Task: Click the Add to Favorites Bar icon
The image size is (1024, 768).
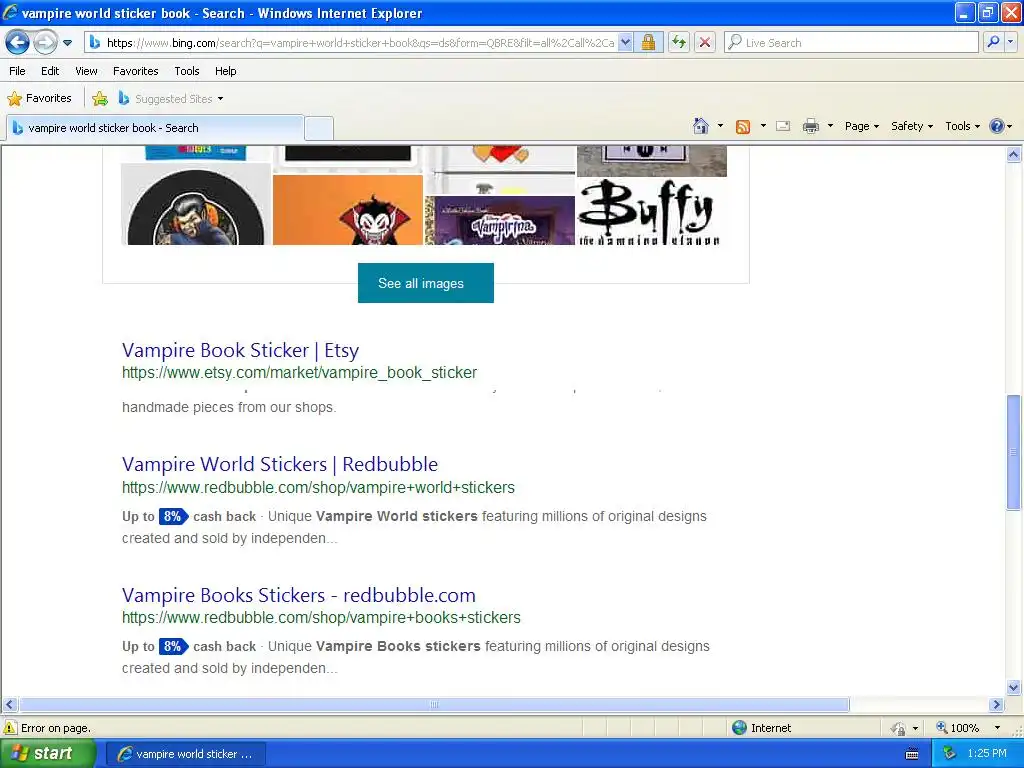Action: (100, 99)
